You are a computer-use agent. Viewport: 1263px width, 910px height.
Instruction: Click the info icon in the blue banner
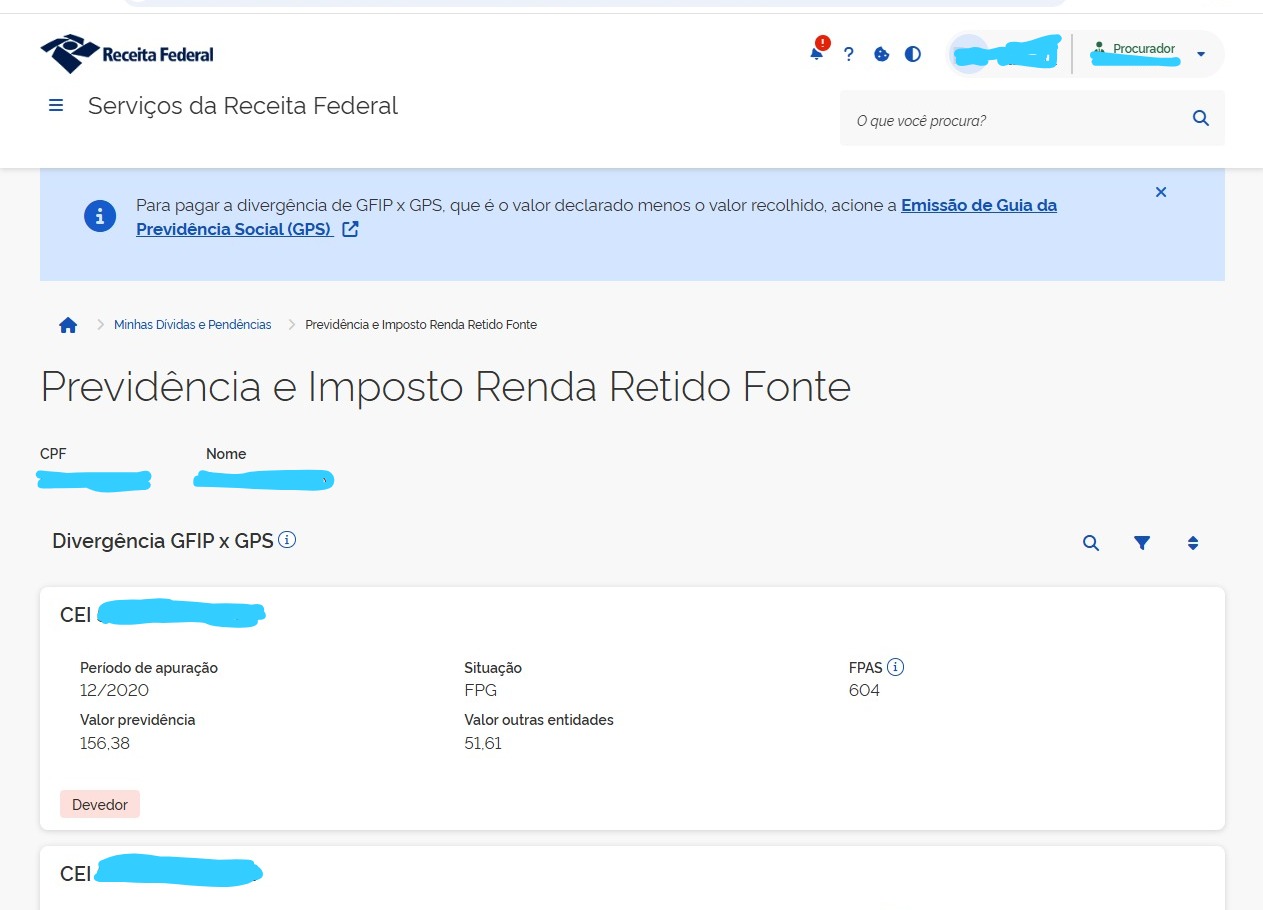pos(100,216)
